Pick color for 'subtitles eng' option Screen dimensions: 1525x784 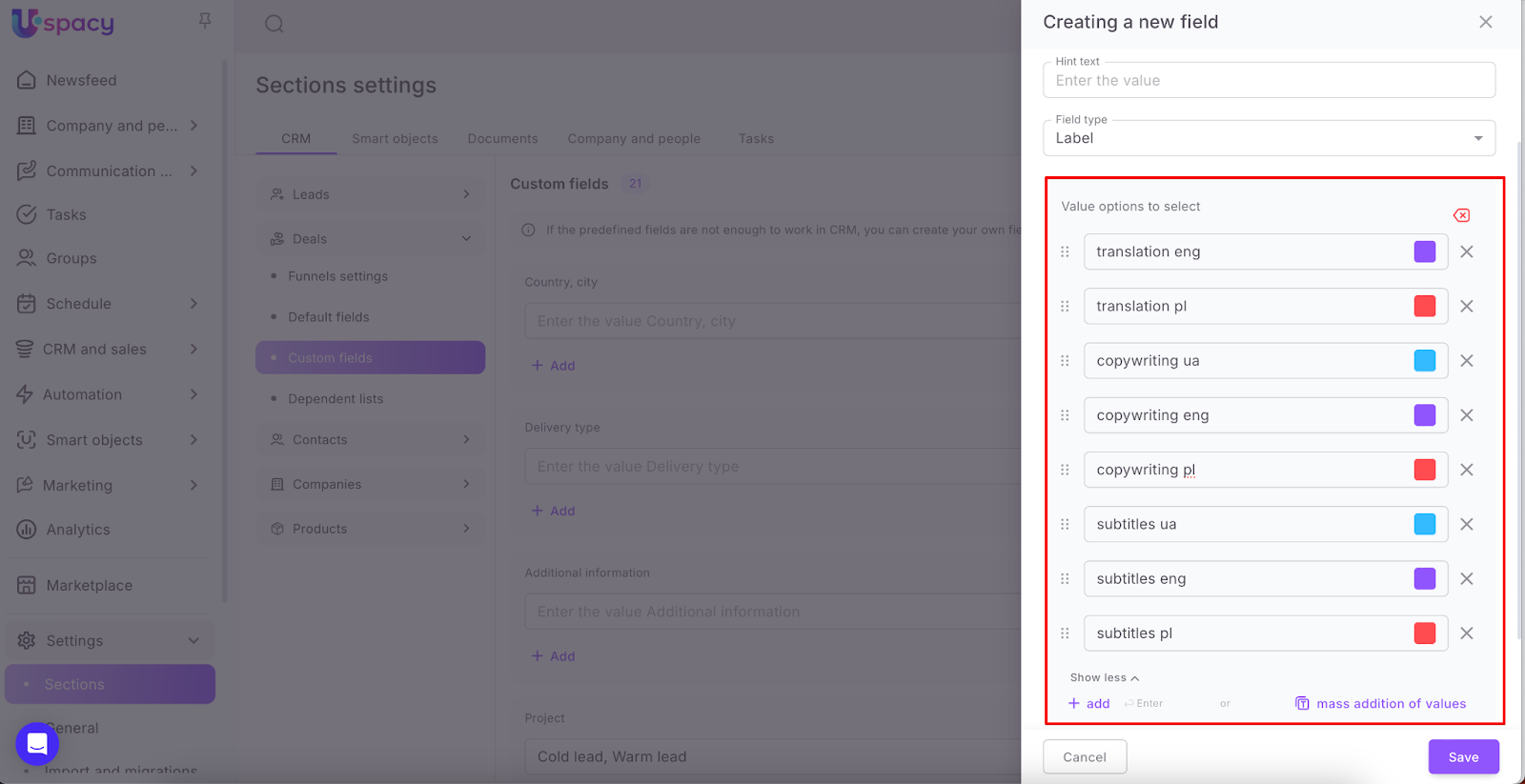click(1424, 578)
